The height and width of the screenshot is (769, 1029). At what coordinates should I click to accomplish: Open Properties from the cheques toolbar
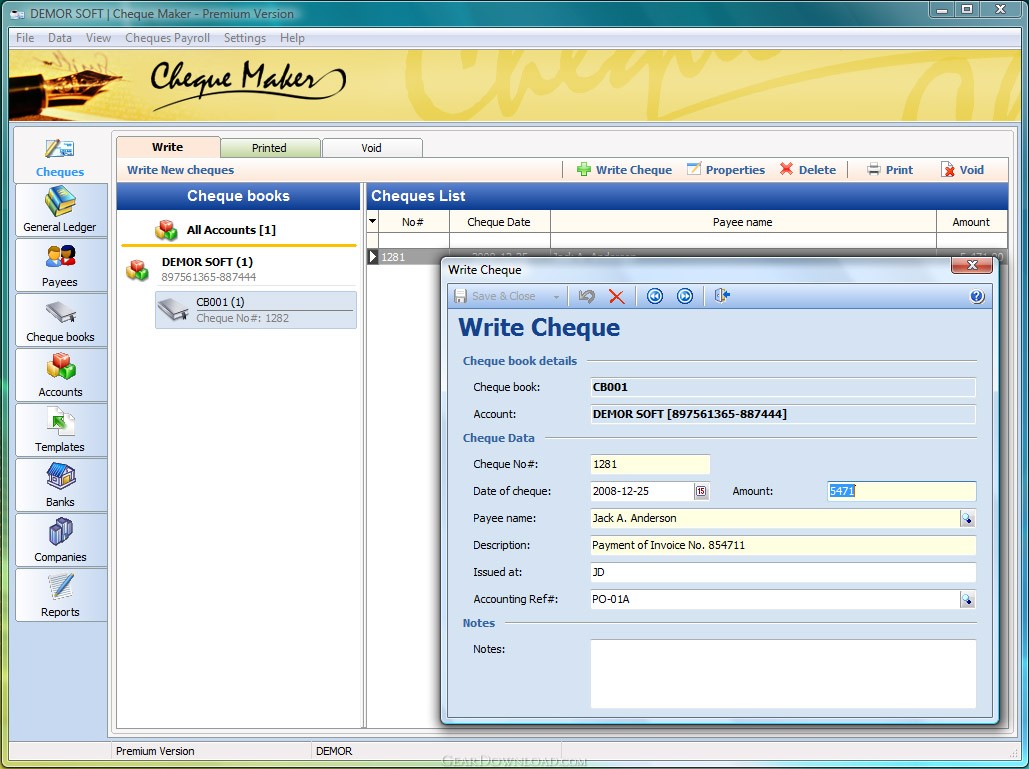pos(726,170)
